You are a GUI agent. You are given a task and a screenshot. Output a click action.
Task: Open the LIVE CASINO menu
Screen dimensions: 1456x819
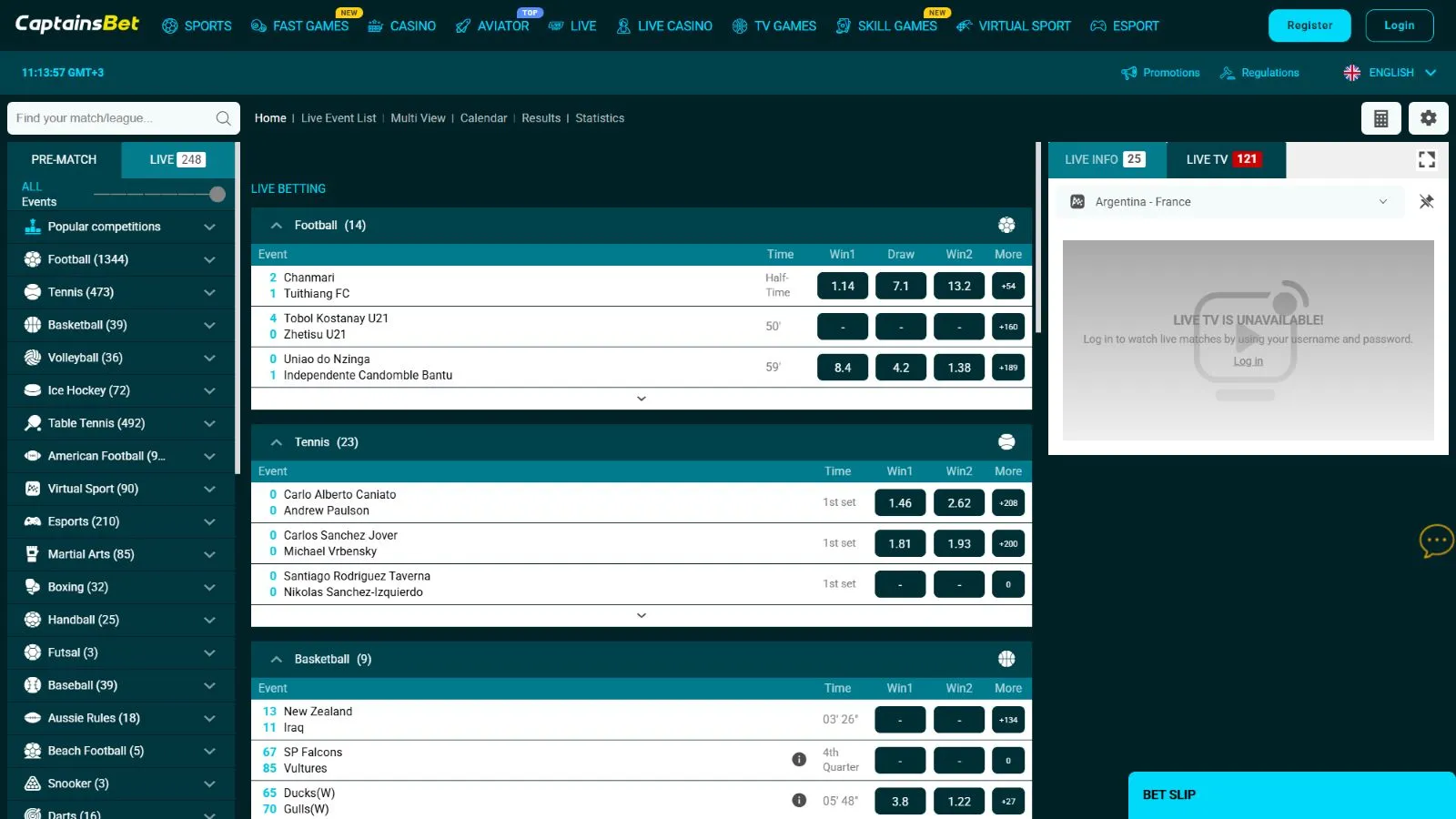point(664,26)
